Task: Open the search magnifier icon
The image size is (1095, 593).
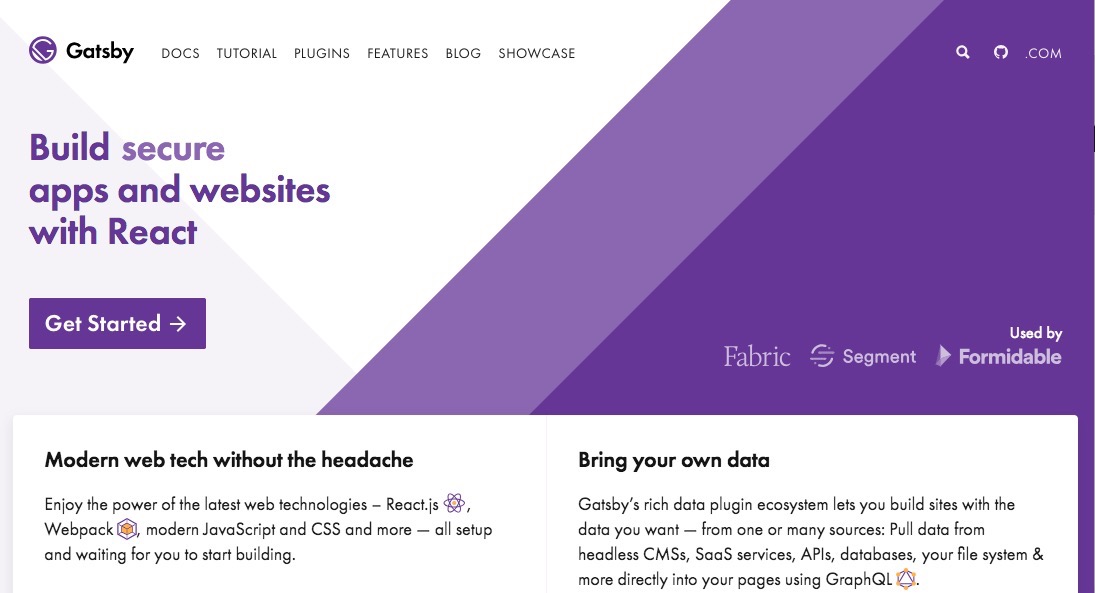Action: click(x=962, y=52)
